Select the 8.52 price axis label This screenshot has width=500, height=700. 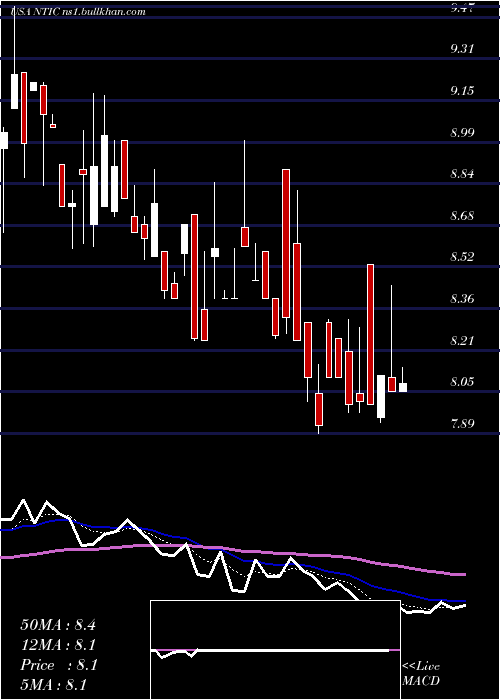click(462, 257)
